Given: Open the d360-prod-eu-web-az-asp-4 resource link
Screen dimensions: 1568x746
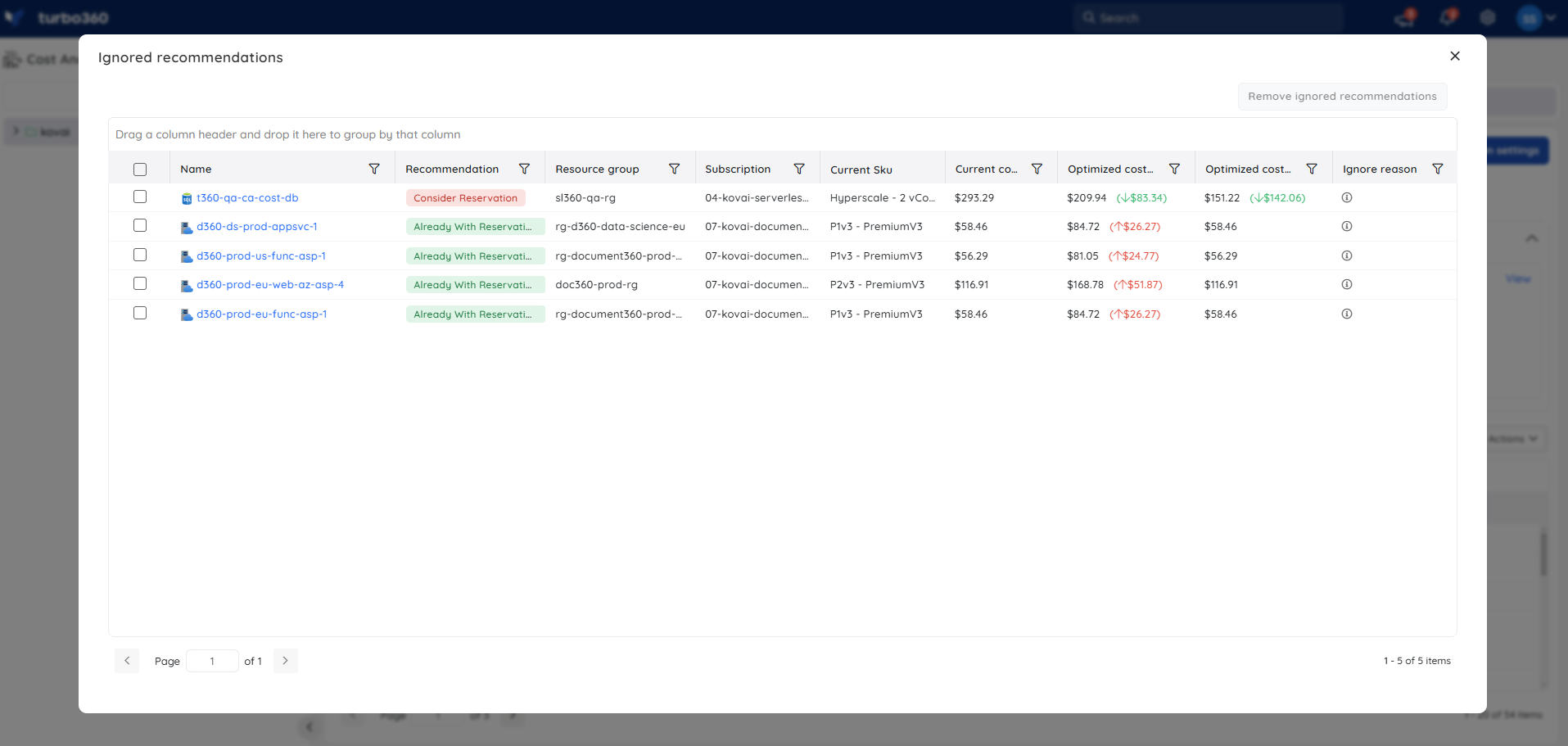Looking at the screenshot, I should [270, 284].
